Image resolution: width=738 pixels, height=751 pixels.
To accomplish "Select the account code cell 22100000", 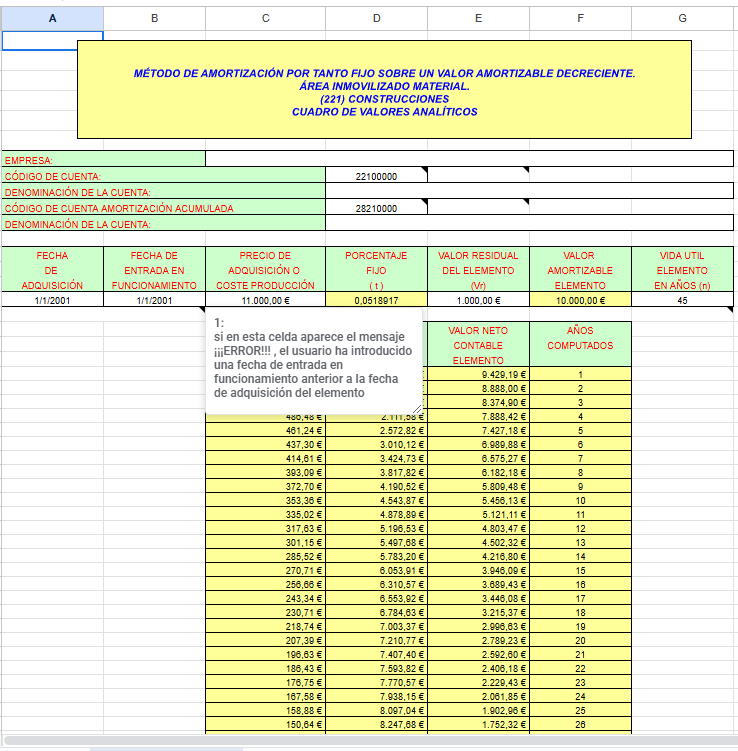I will coord(376,176).
